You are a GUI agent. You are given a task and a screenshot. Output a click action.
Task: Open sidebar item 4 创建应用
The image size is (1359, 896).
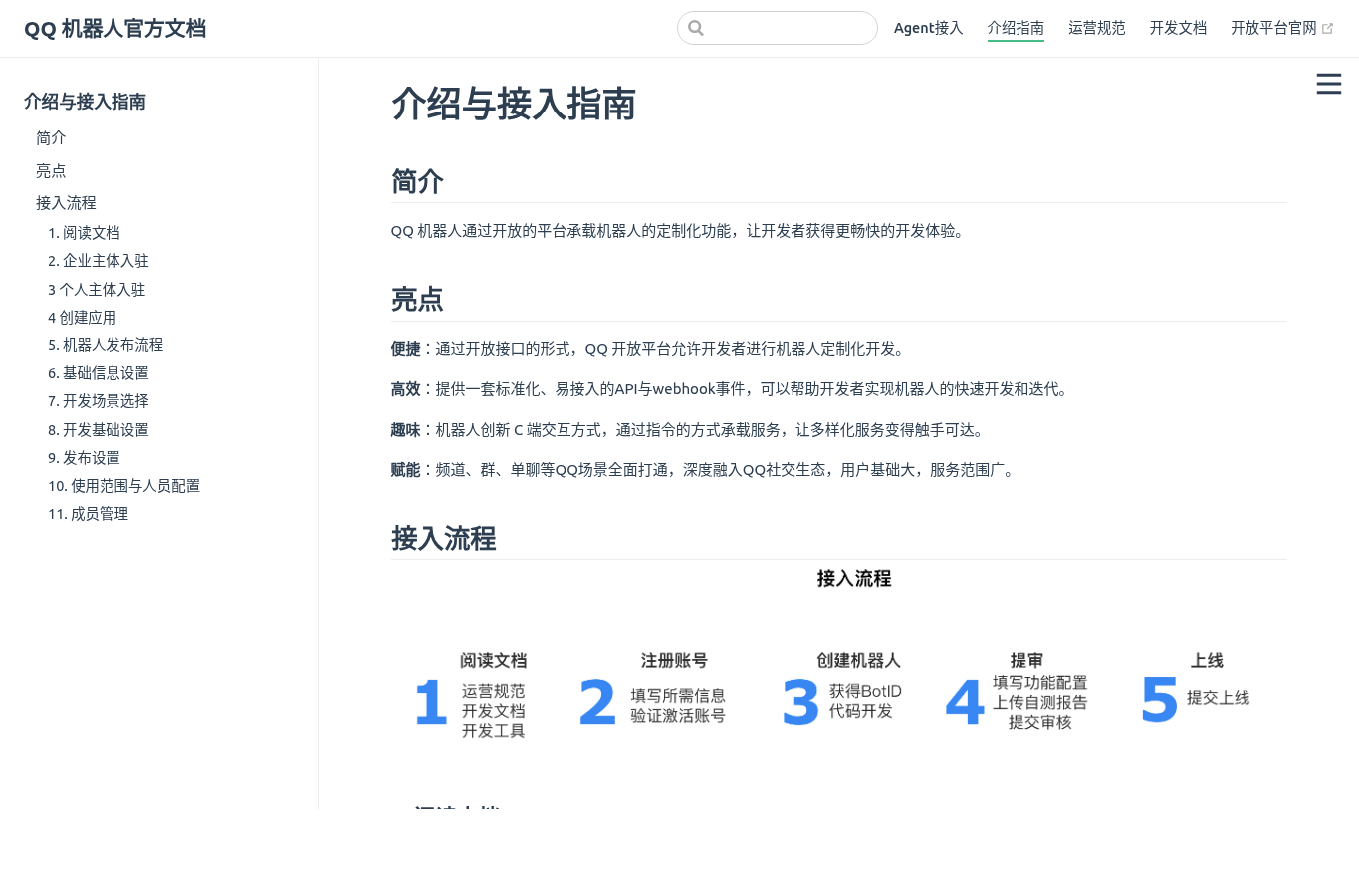pos(82,318)
